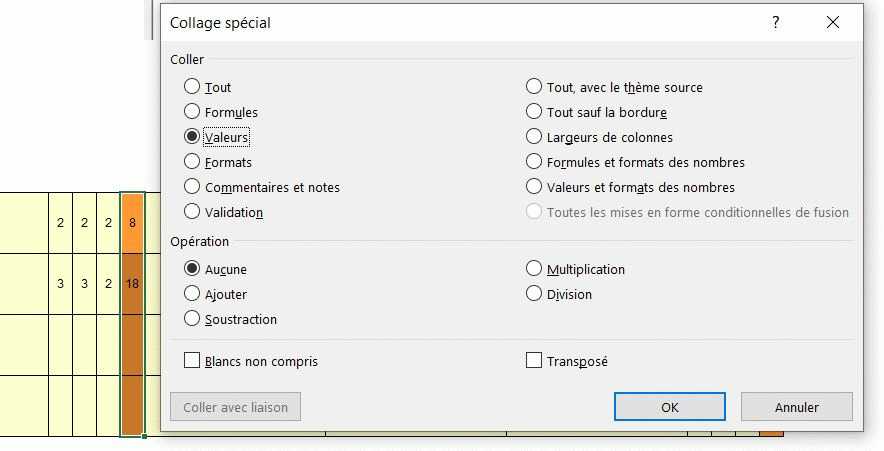Pick the Formats paste option
Image resolution: width=884 pixels, height=451 pixels.
pos(192,162)
